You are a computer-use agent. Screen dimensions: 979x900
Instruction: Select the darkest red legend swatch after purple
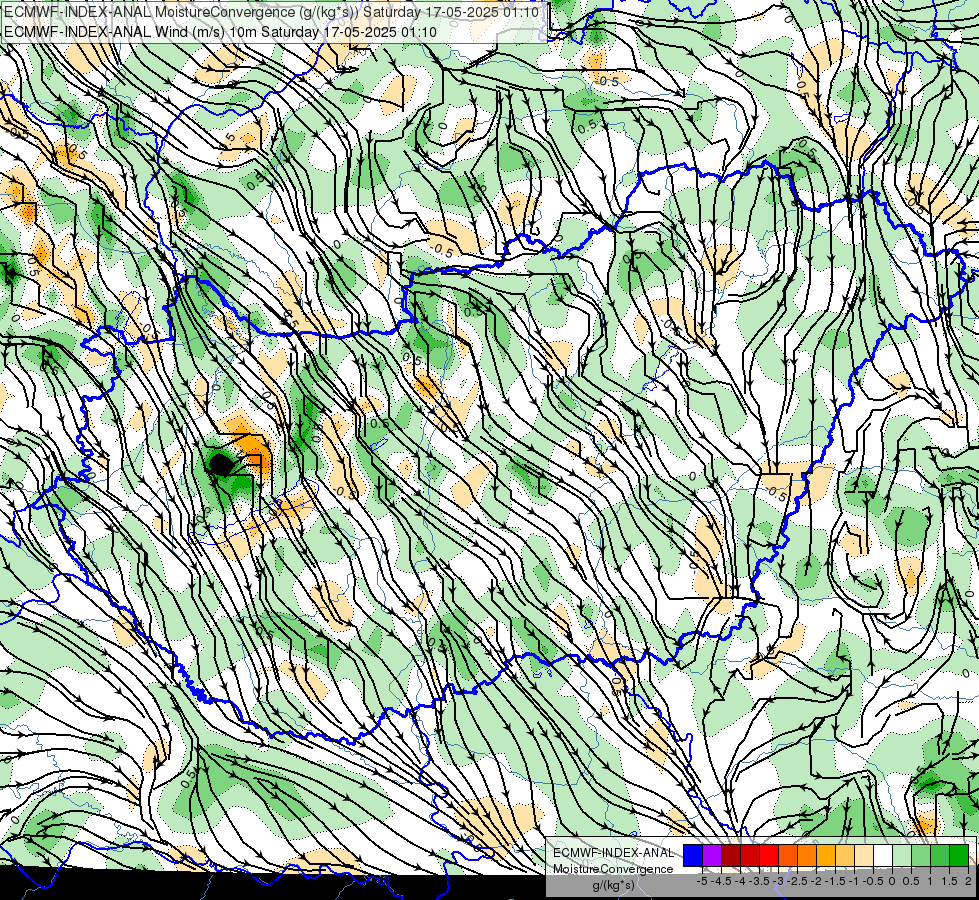[731, 856]
